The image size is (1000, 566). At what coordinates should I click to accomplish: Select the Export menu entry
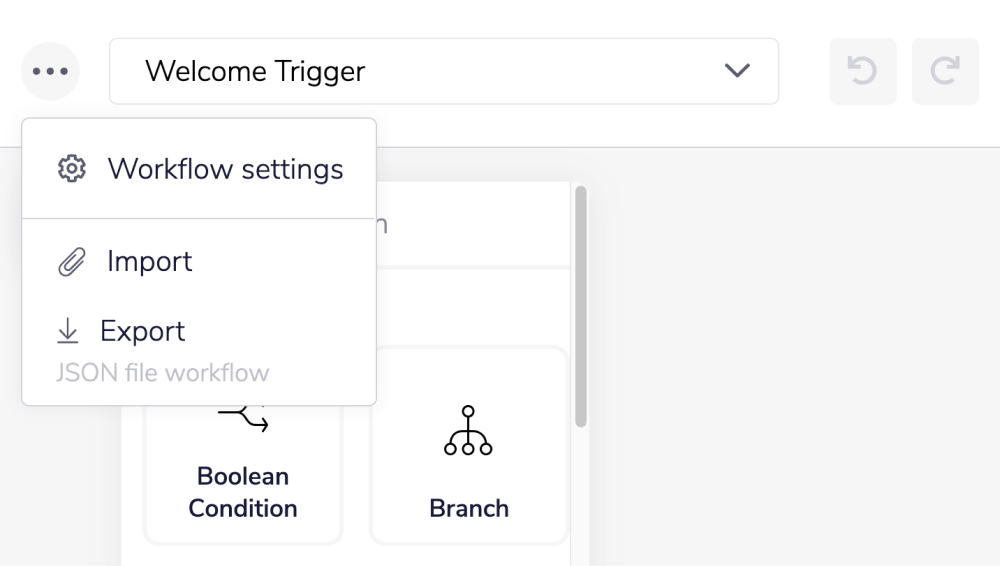tap(143, 331)
